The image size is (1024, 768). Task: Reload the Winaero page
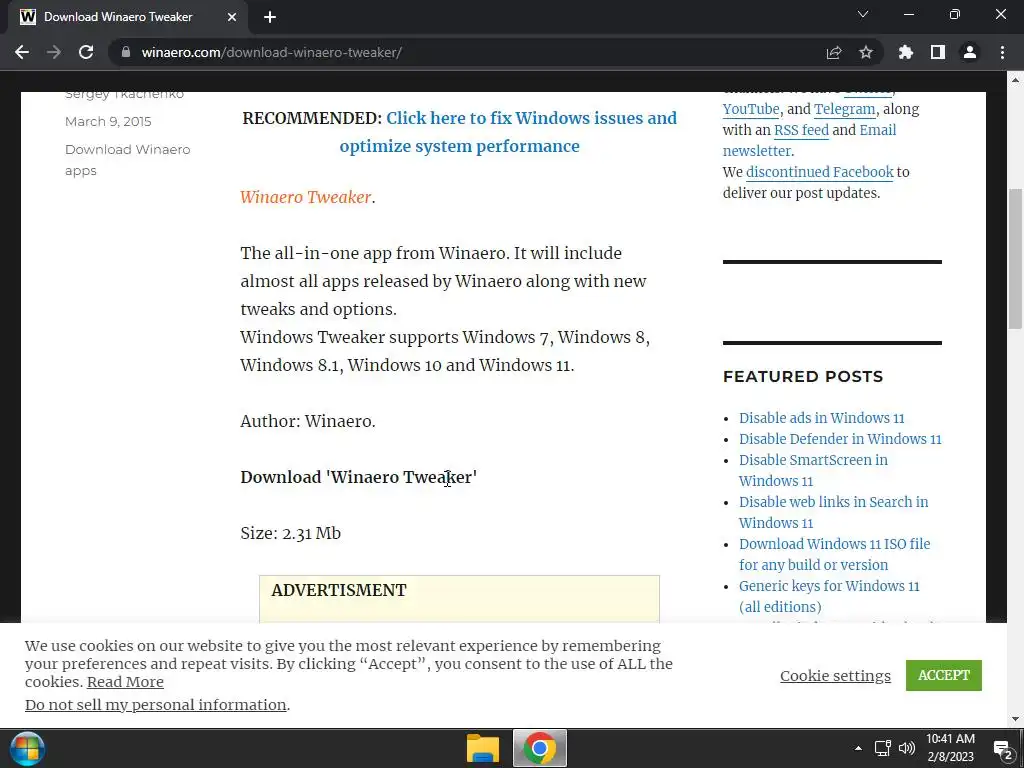click(86, 52)
